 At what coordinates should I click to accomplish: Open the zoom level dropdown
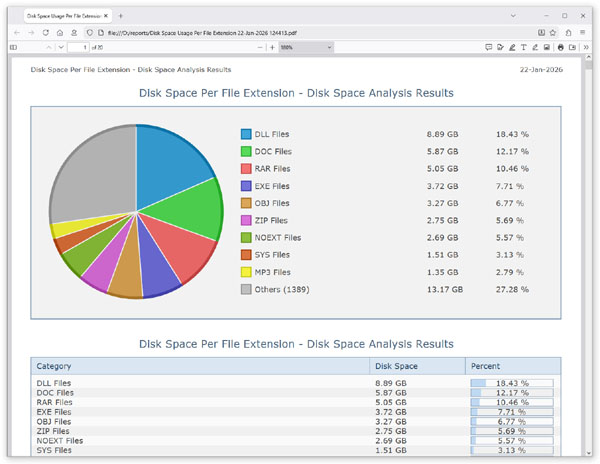(x=306, y=47)
